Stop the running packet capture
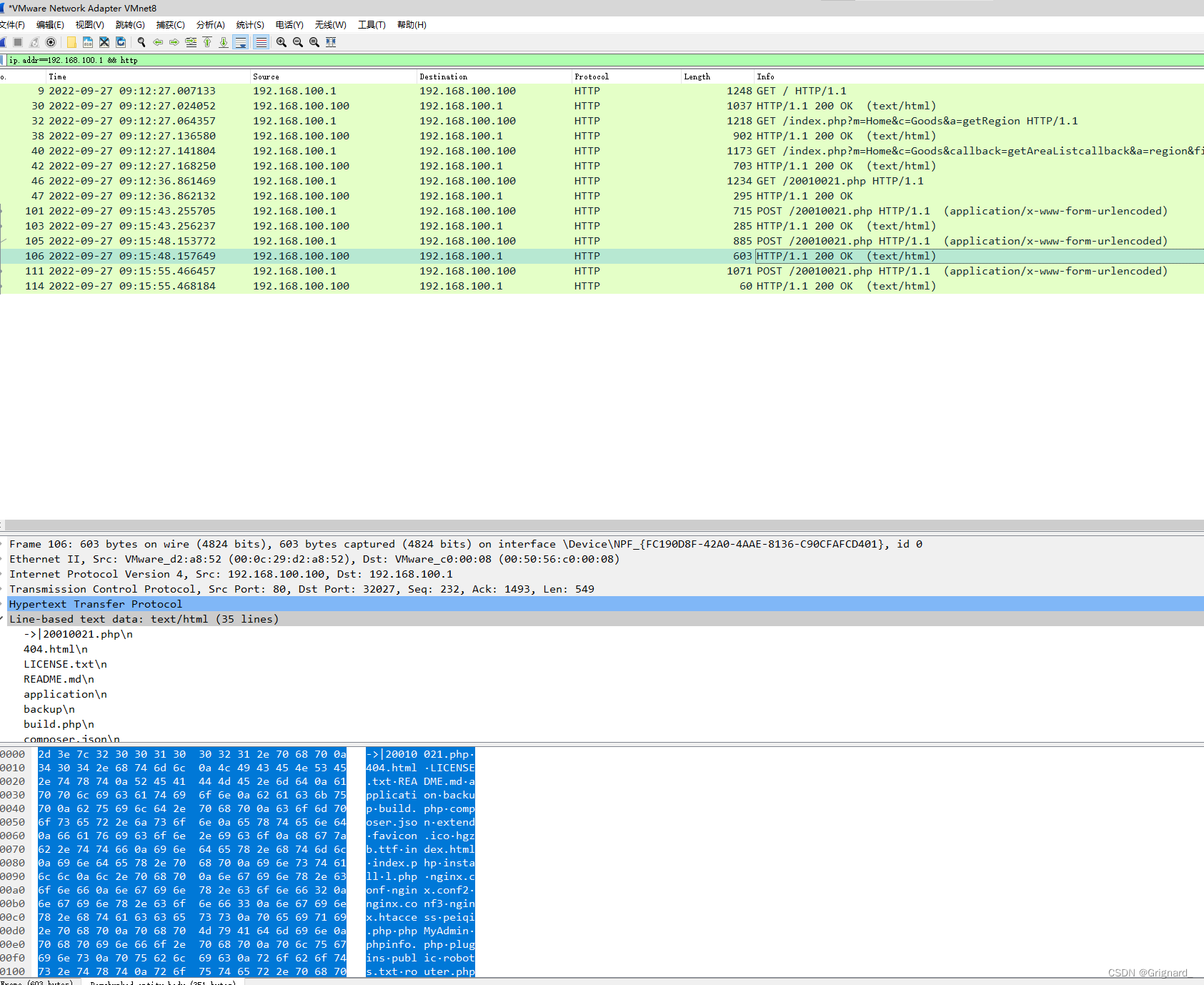The height and width of the screenshot is (985, 1204). click(x=18, y=42)
